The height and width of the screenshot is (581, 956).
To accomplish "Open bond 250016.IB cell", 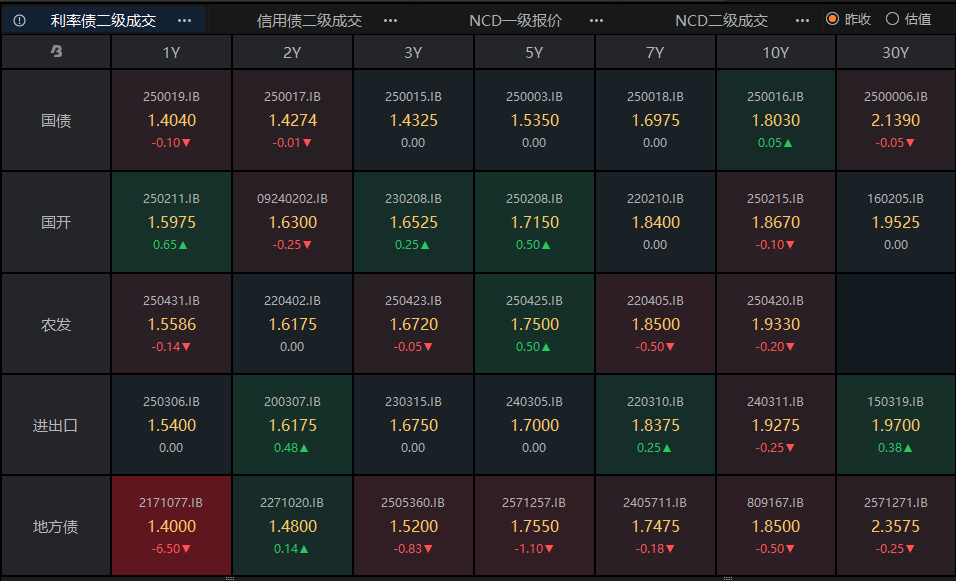I will 776,120.
